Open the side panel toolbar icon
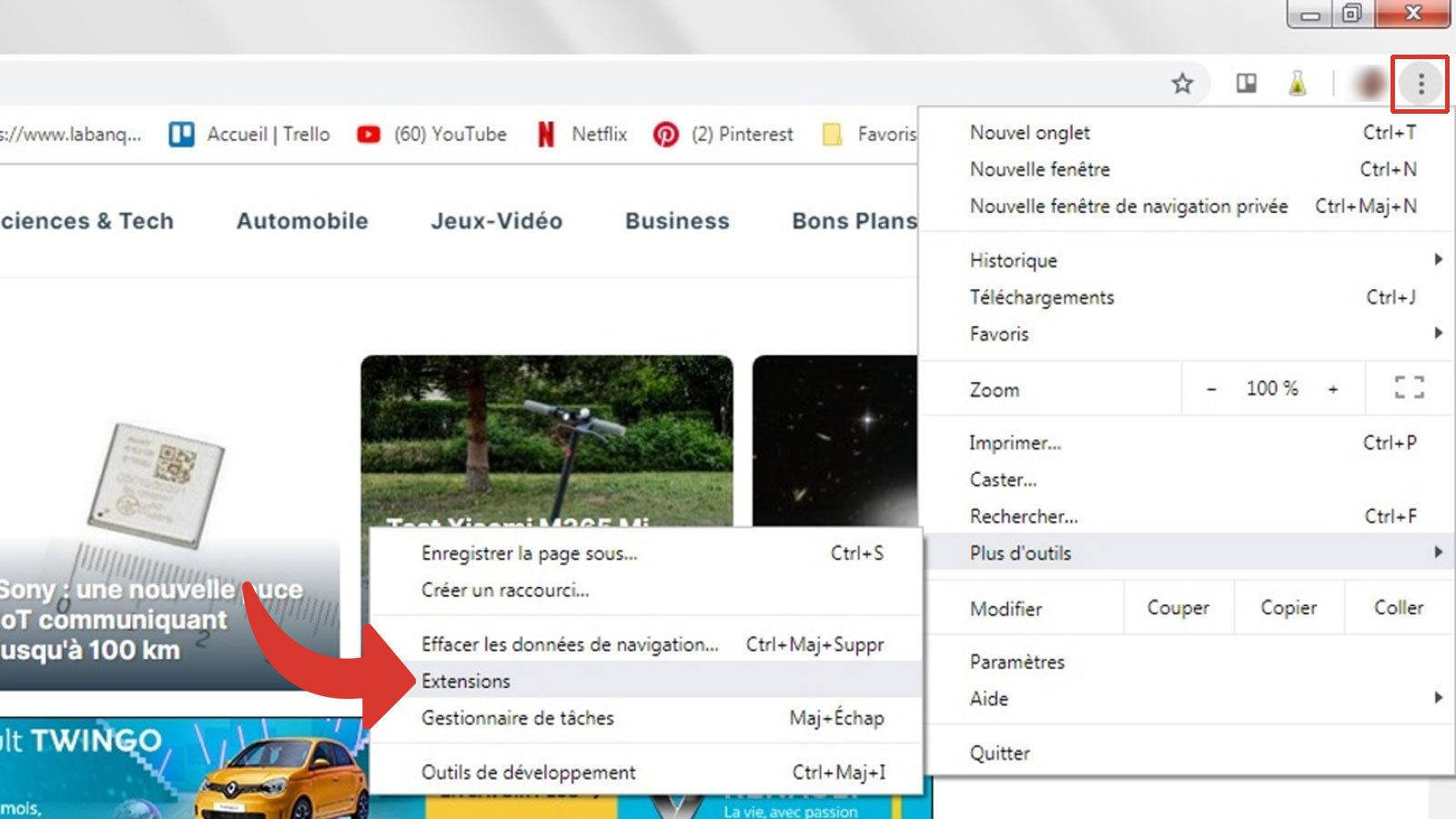The image size is (1456, 819). tap(1245, 84)
